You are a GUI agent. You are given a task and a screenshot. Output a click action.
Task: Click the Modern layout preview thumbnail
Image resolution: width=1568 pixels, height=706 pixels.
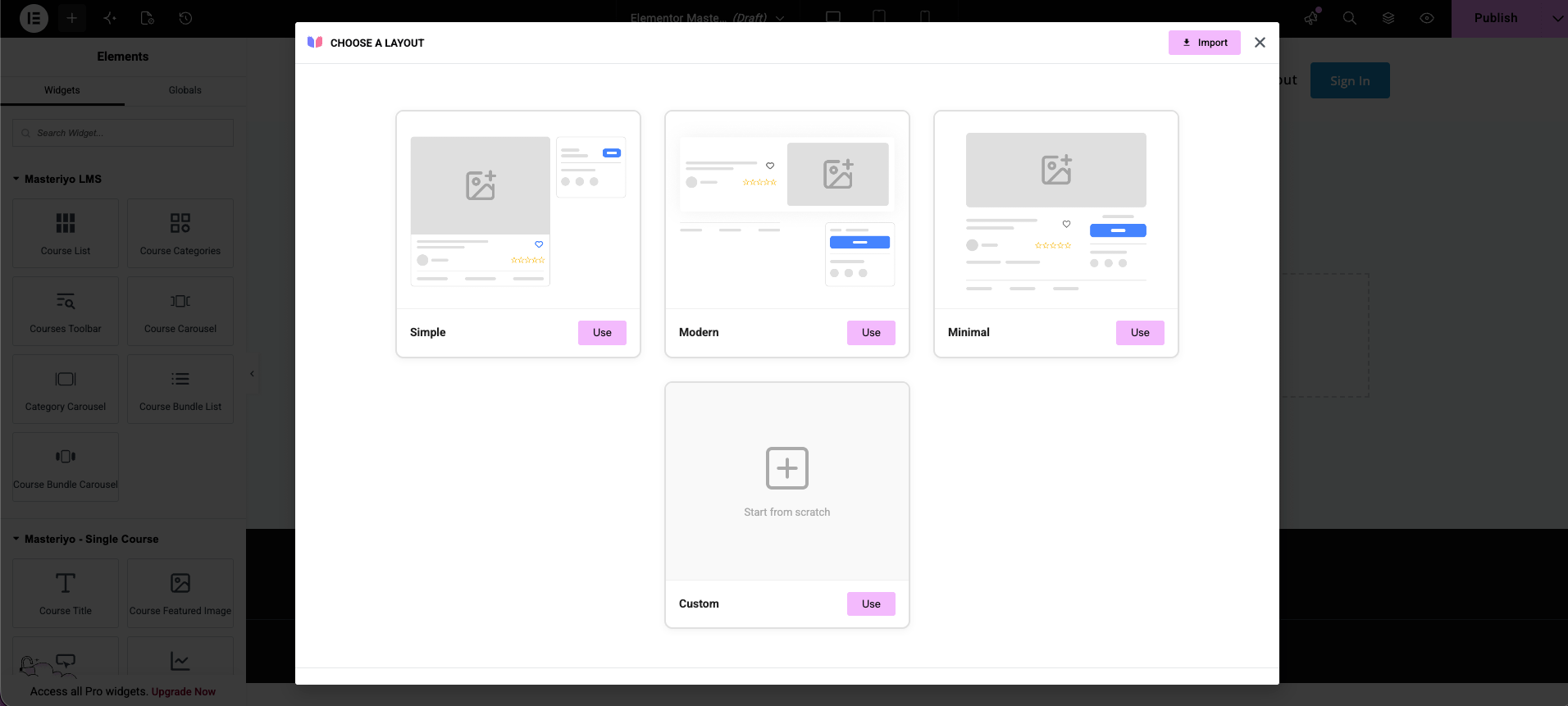coord(787,211)
